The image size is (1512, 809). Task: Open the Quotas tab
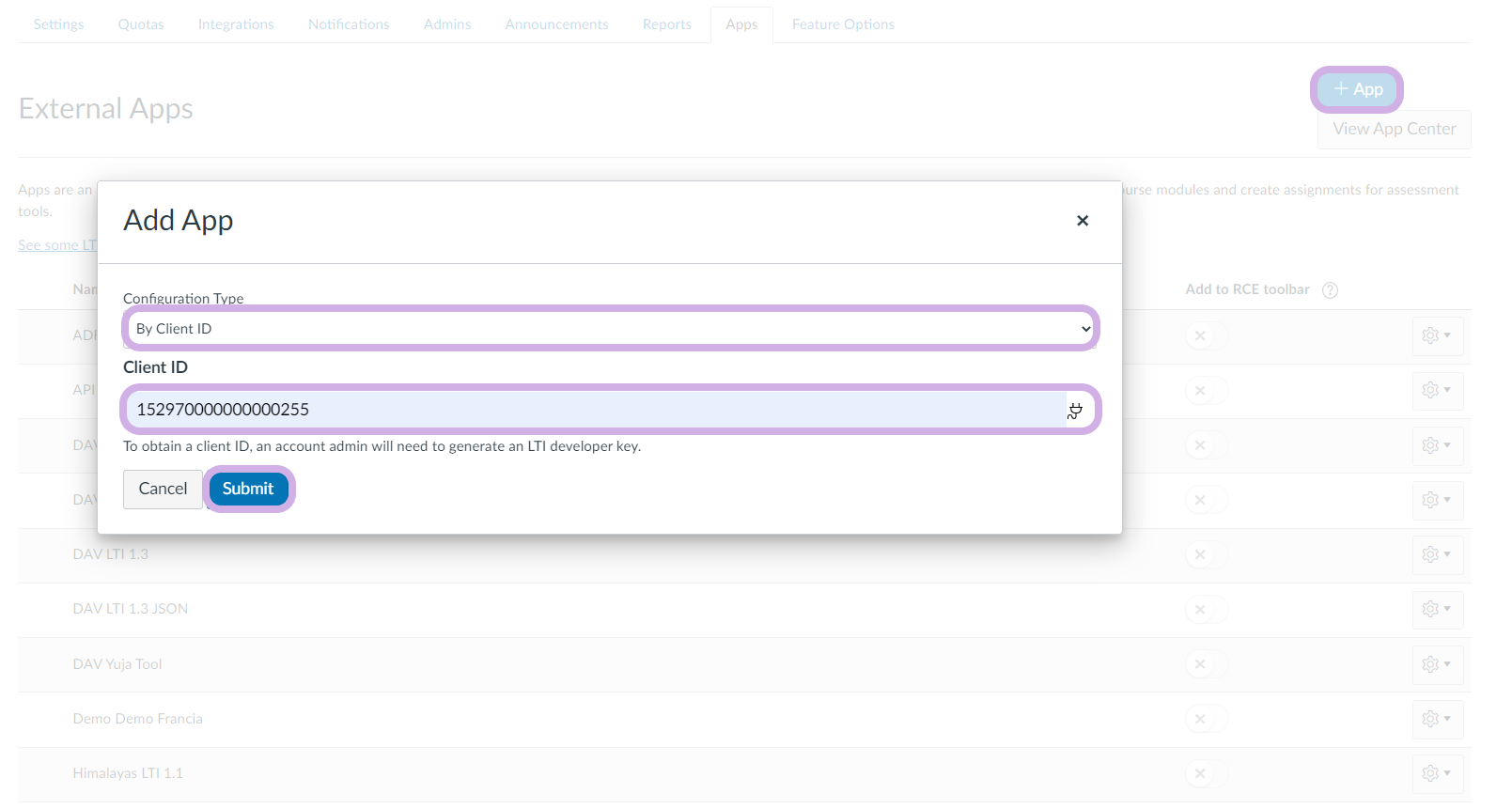[141, 24]
